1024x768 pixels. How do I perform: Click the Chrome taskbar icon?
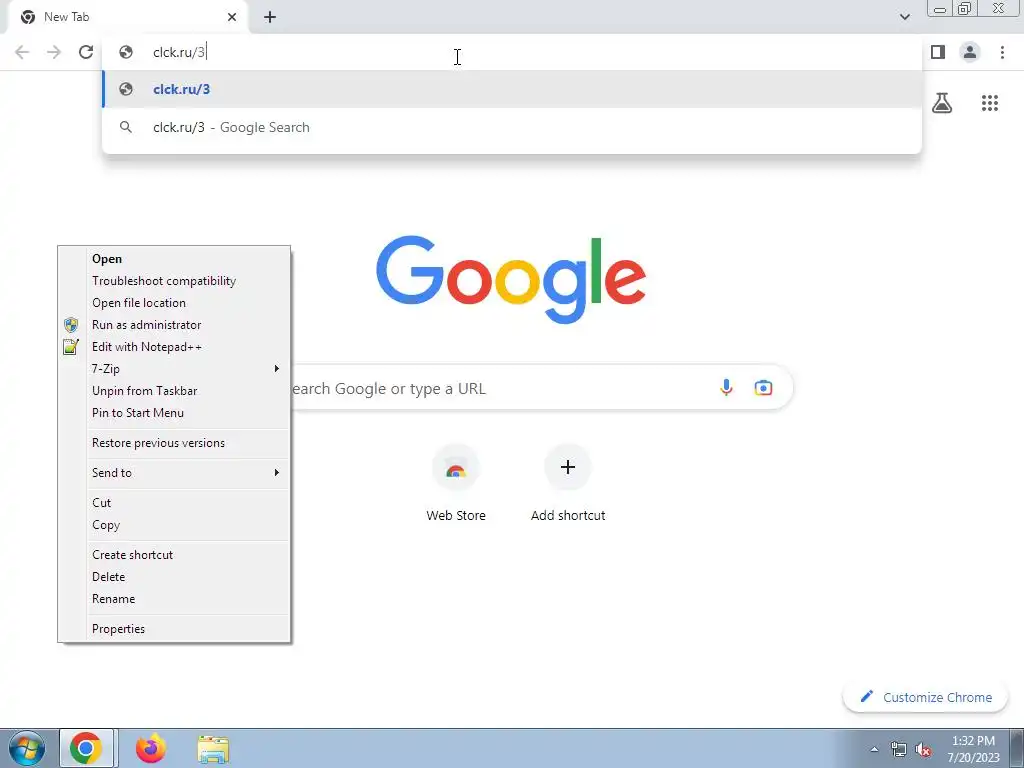[x=86, y=748]
